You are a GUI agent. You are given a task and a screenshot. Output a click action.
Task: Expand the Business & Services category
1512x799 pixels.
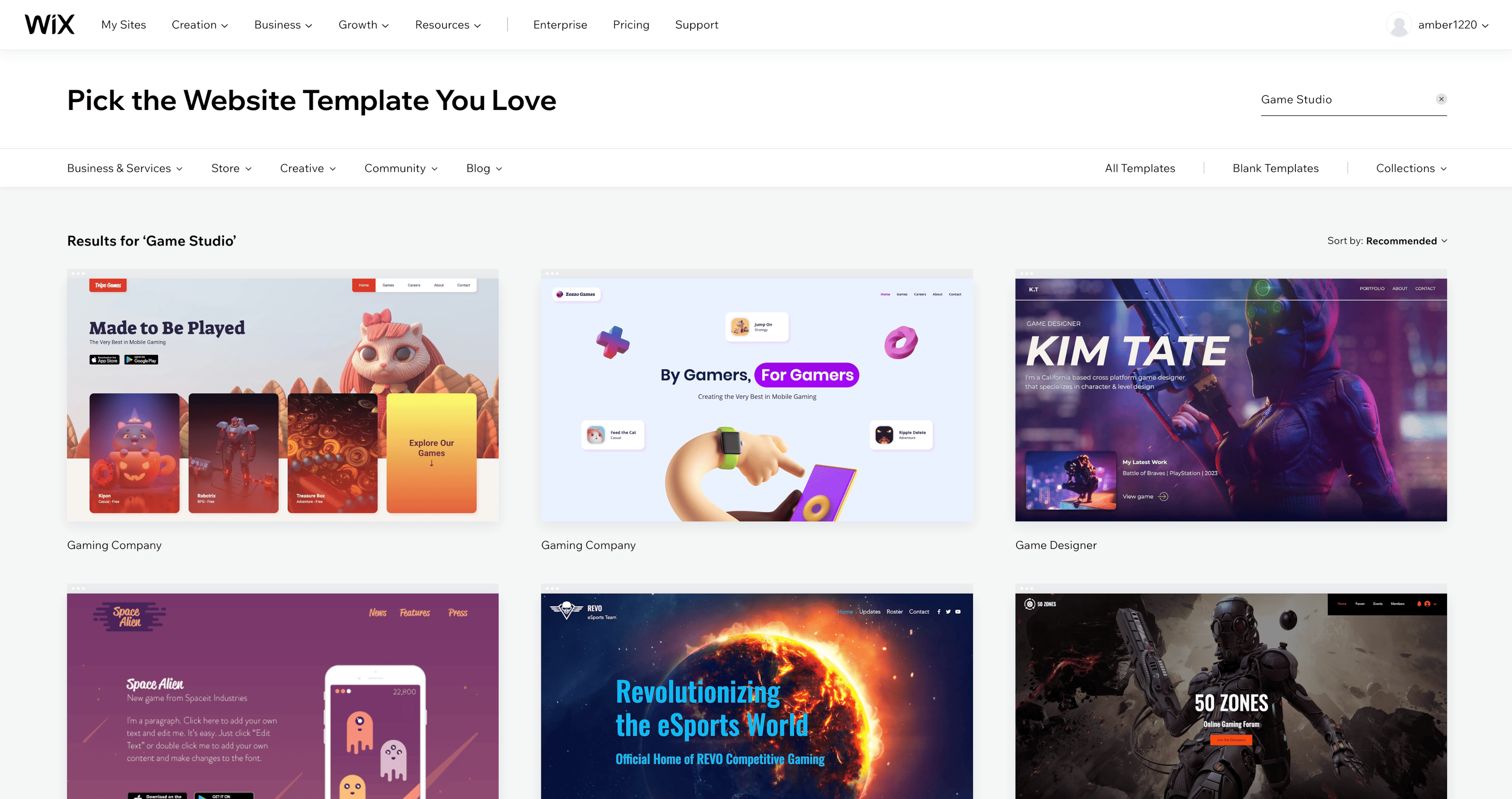coord(125,169)
